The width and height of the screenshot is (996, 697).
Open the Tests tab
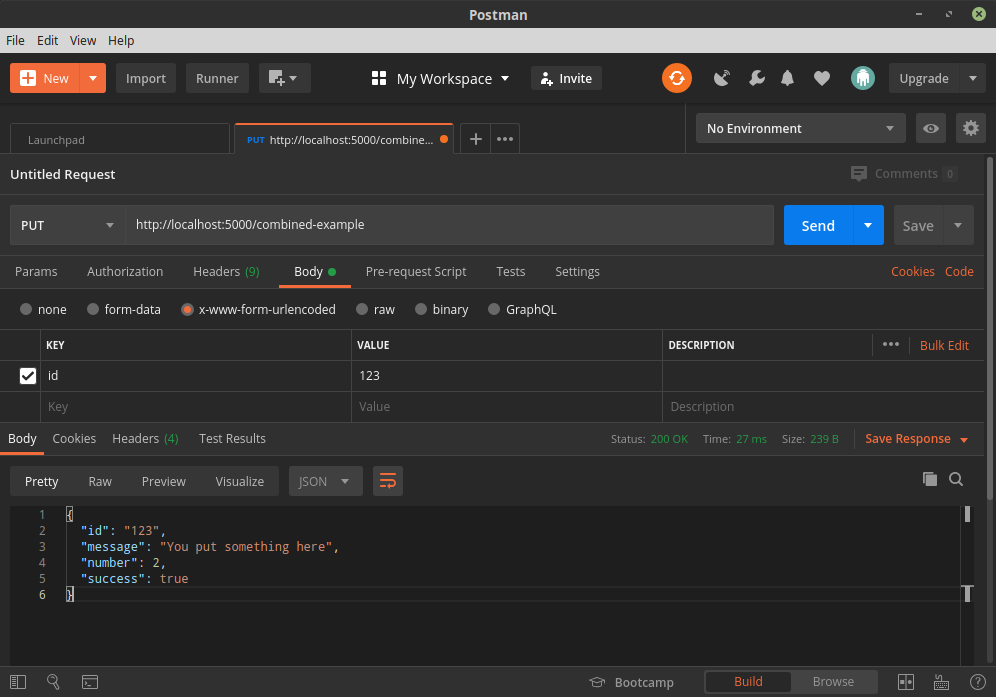tap(510, 271)
